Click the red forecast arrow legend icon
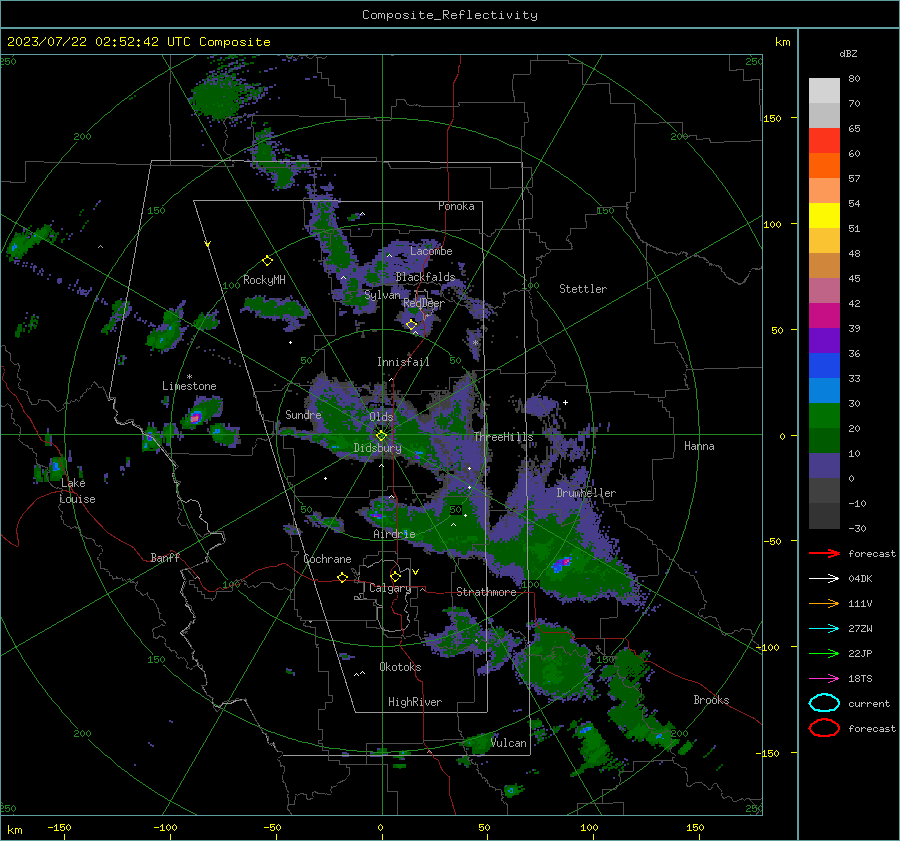900x841 pixels. point(824,553)
